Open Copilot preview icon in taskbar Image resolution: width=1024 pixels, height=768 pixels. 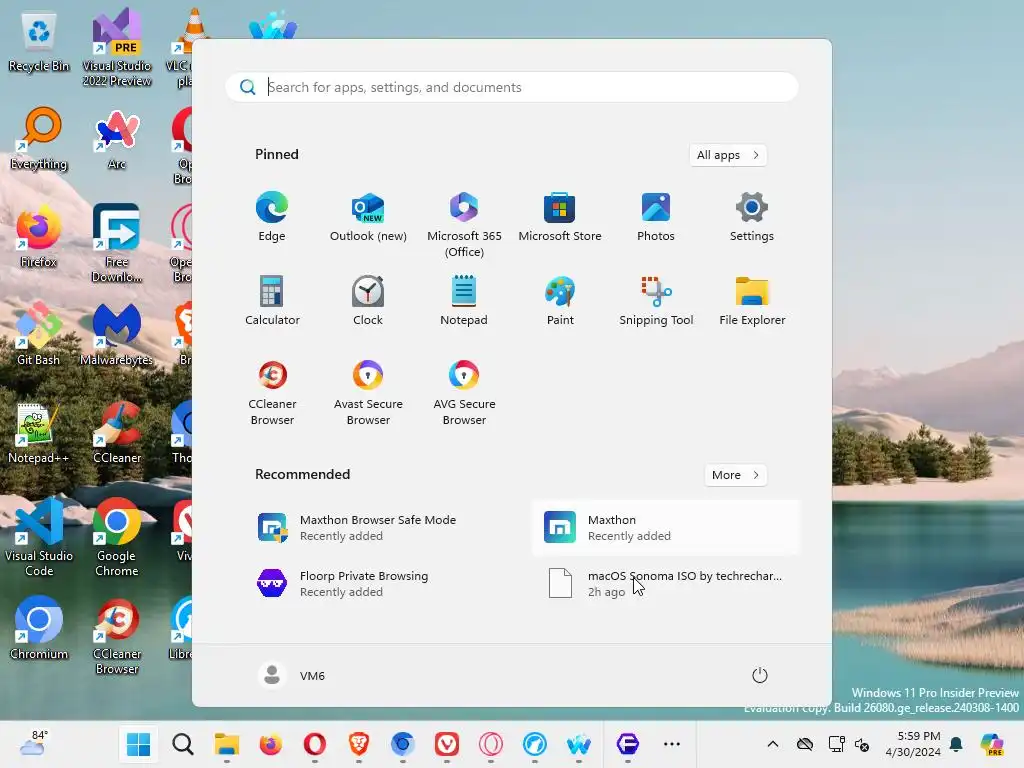tap(993, 744)
